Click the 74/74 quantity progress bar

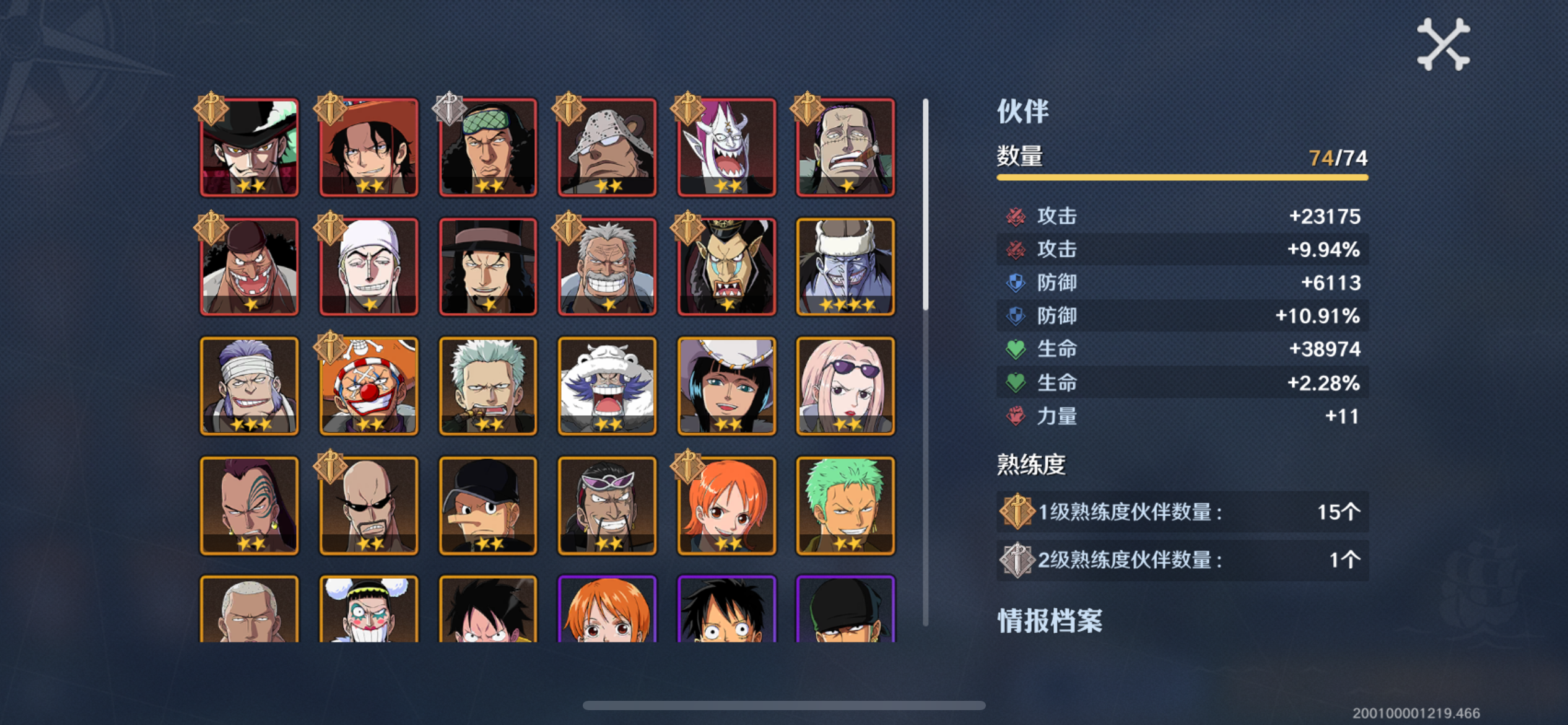tap(1182, 178)
